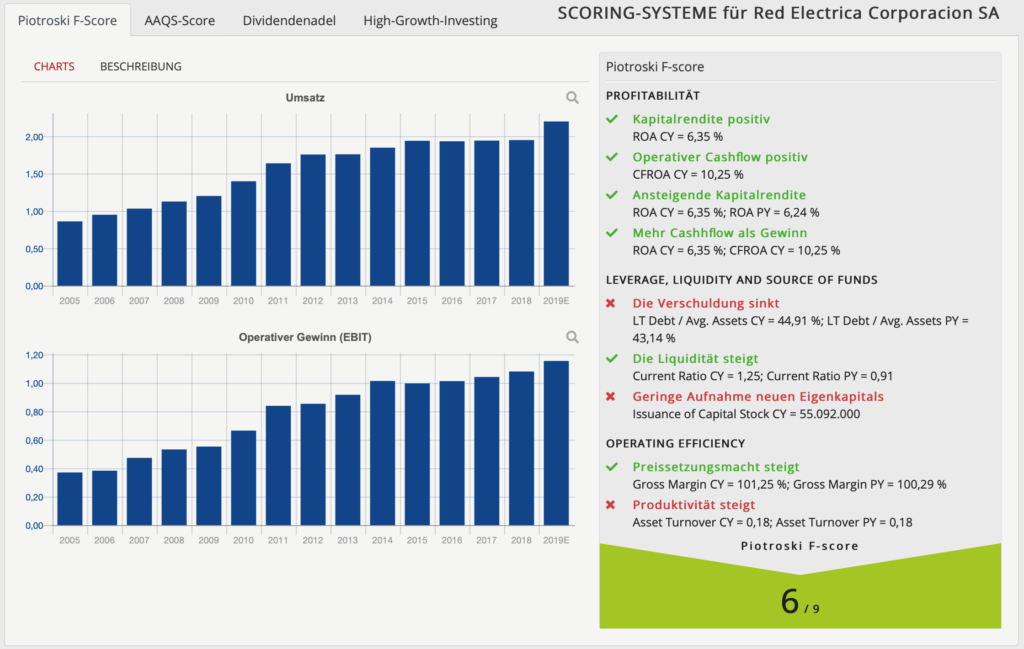
Task: Click the Mehr Cashhflow als Gewinn criterion
Action: 720,232
